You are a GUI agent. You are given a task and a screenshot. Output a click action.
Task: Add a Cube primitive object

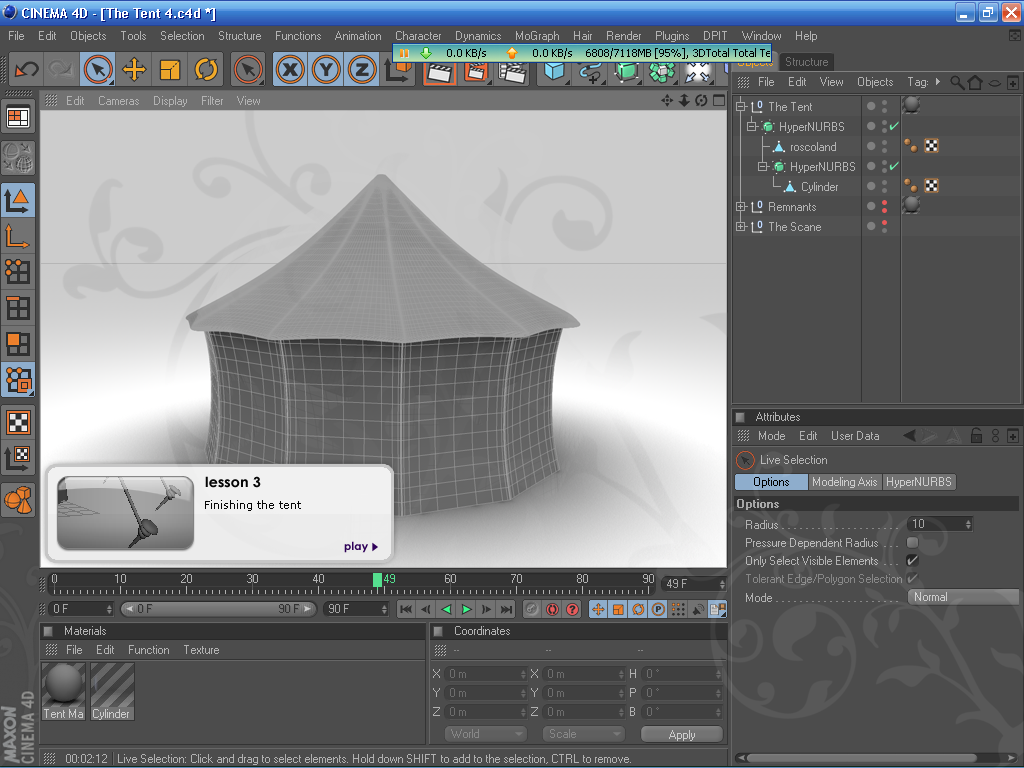554,72
